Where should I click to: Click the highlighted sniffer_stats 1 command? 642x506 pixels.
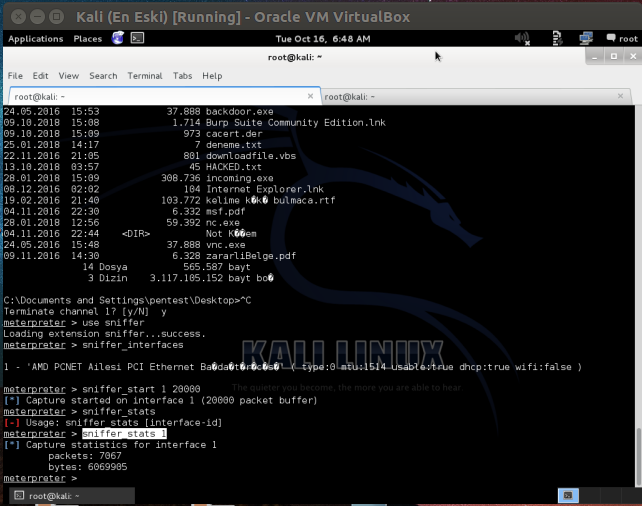pos(124,434)
